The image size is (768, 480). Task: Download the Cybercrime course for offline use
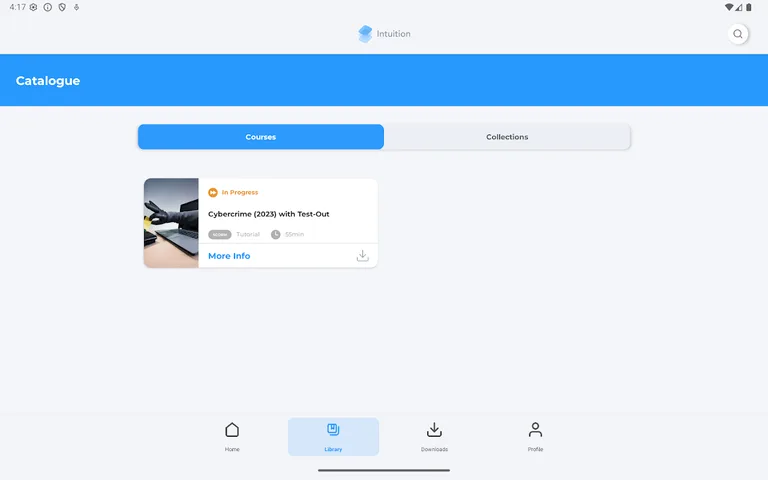362,256
